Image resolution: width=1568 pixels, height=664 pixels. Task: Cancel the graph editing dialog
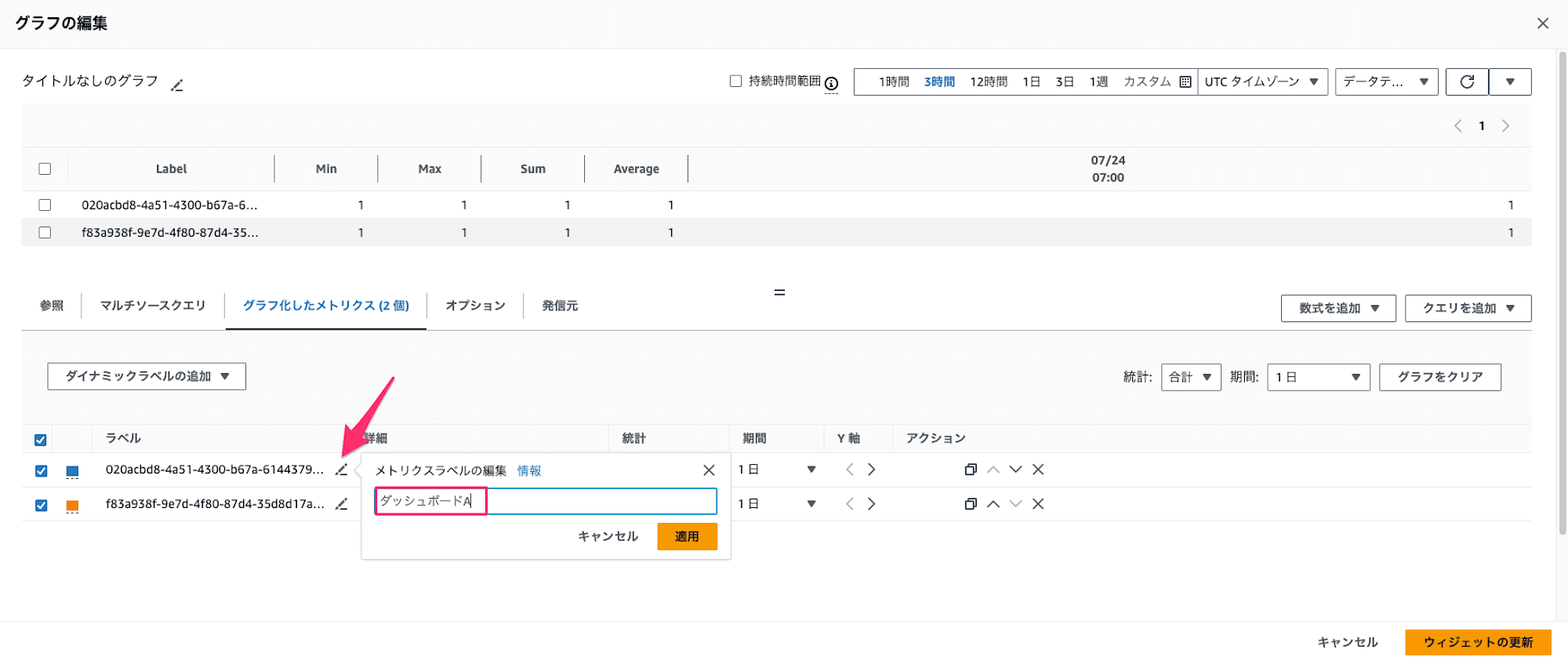(x=1348, y=642)
